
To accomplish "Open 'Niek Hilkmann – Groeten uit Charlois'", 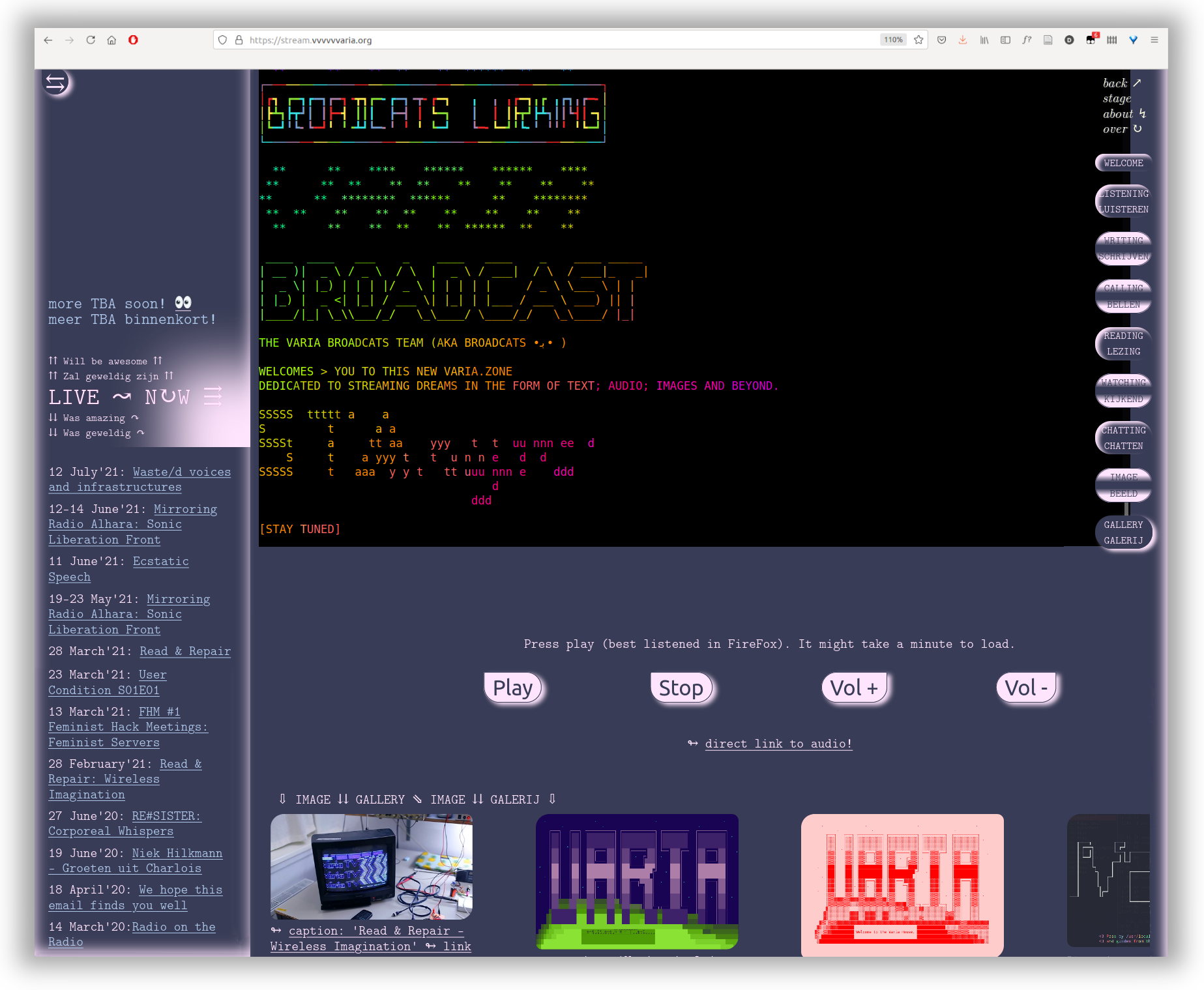I will (136, 860).
